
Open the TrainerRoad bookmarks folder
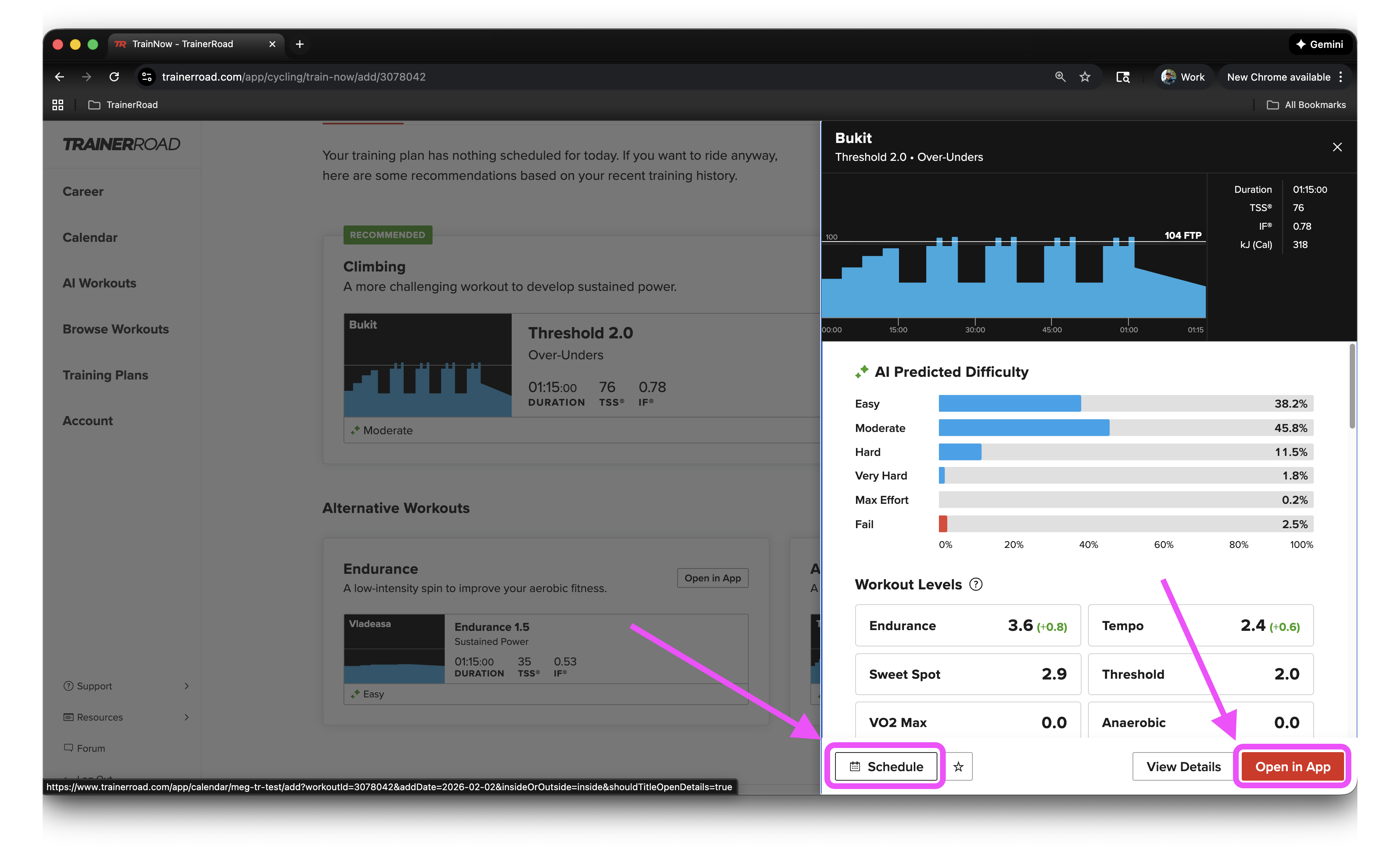pyautogui.click(x=123, y=105)
